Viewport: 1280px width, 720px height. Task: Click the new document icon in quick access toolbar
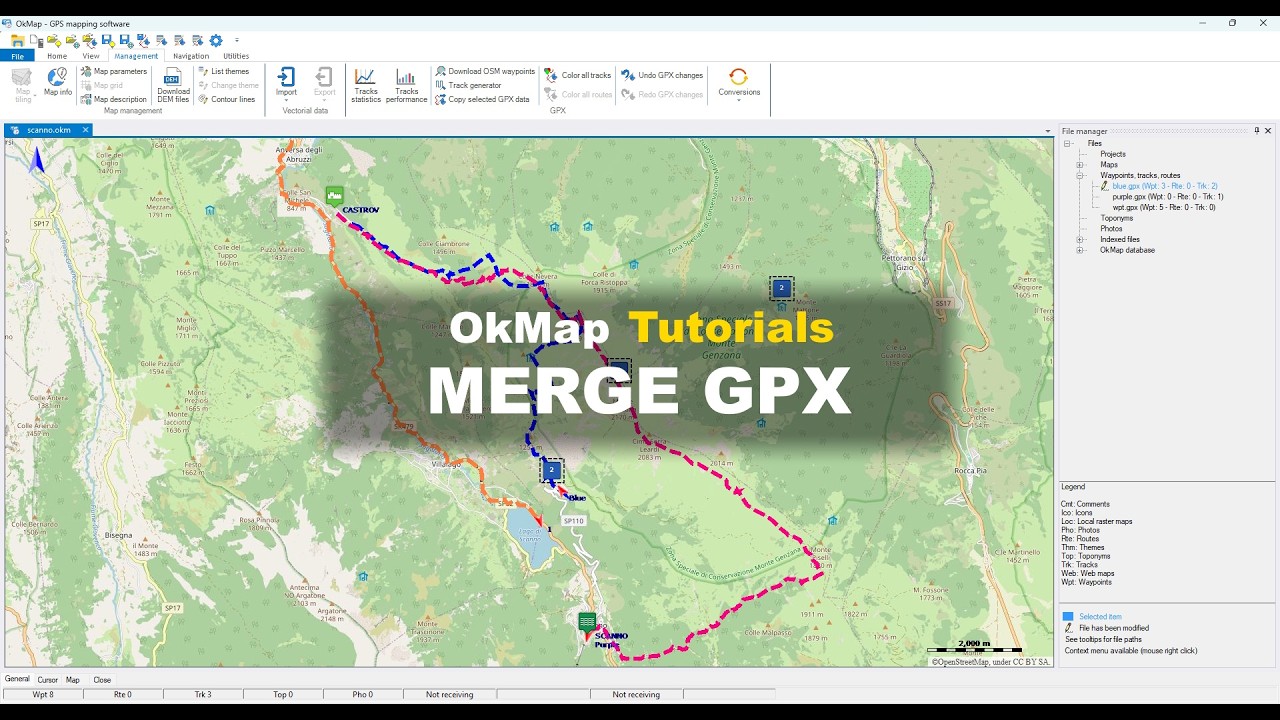tap(35, 41)
